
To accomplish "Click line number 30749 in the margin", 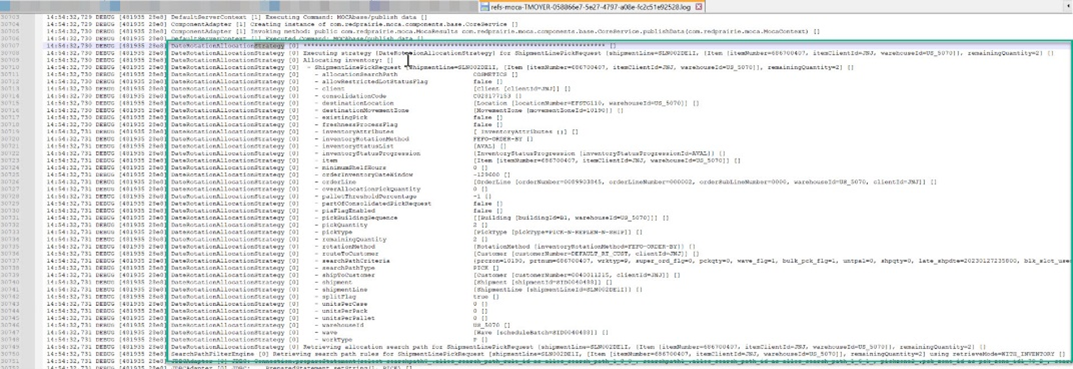I will tap(10, 347).
